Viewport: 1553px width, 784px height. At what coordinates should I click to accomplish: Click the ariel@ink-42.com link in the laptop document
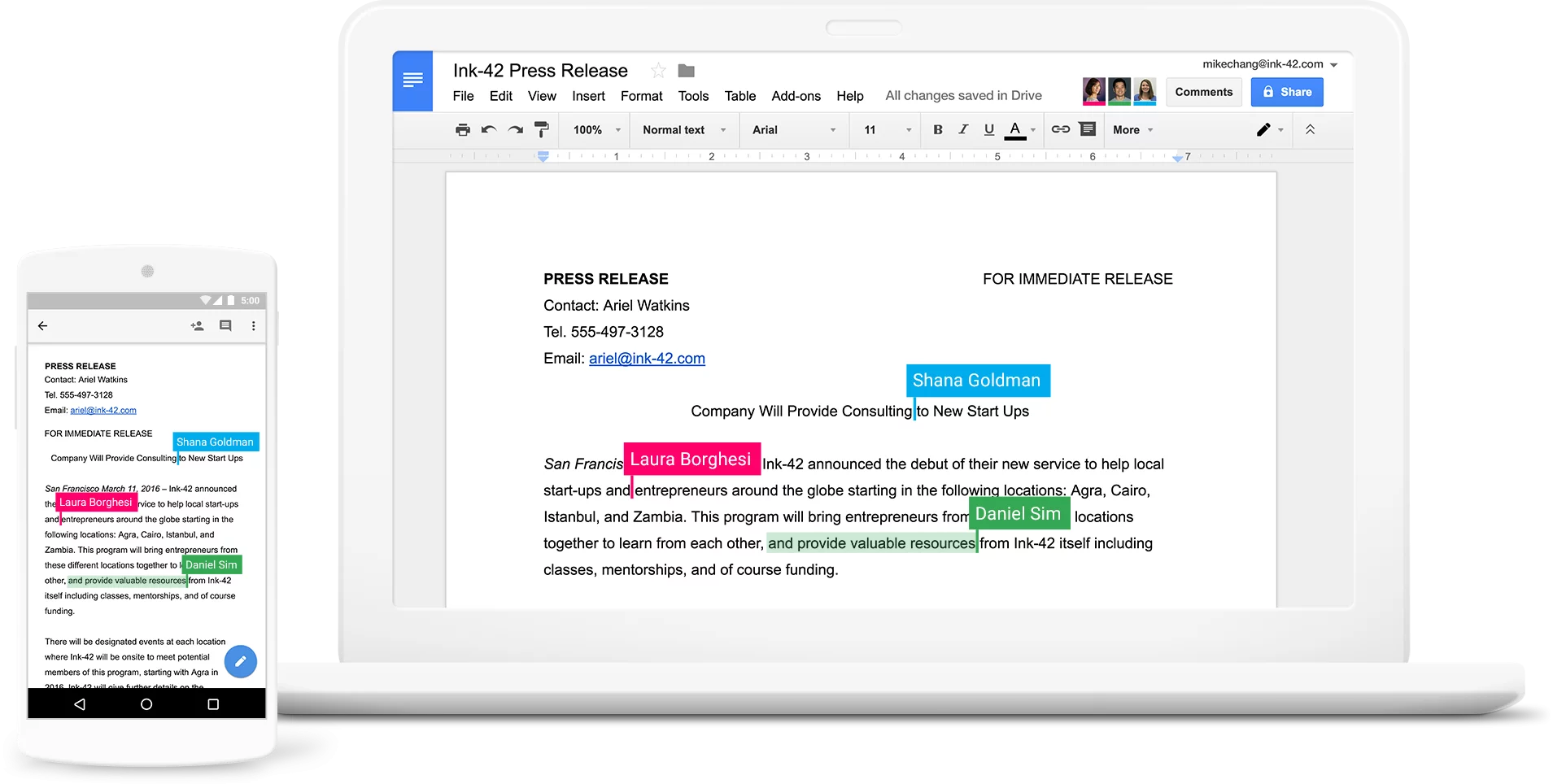tap(647, 359)
